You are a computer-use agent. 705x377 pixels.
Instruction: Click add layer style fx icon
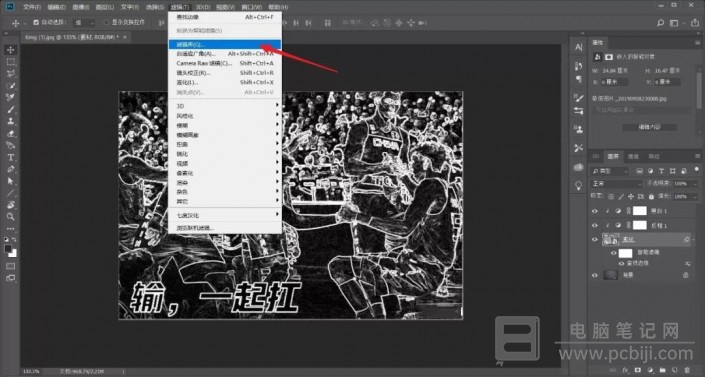pos(625,371)
